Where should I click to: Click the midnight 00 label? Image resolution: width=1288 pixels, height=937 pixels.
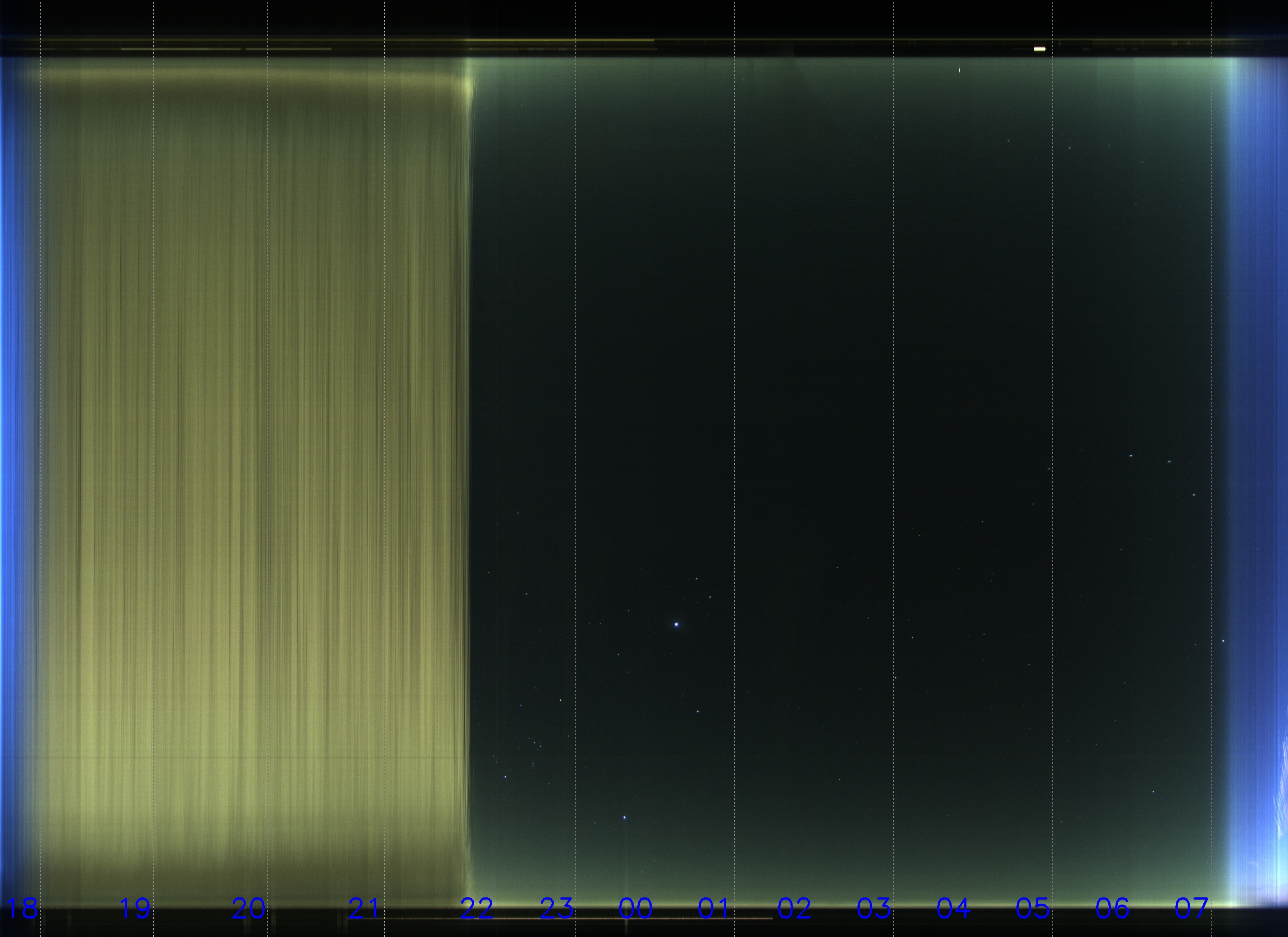[635, 908]
